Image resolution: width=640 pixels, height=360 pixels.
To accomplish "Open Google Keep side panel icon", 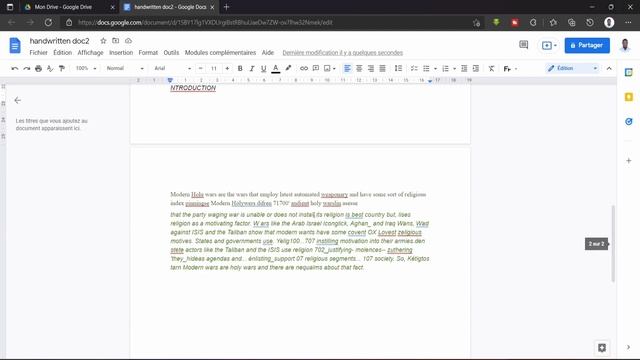I will pyautogui.click(x=629, y=97).
